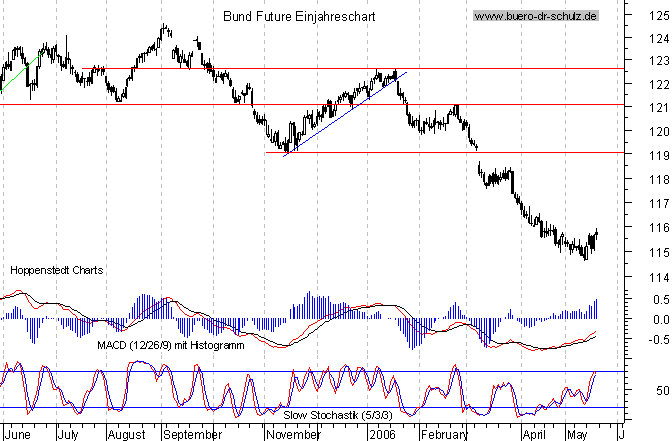Select the Slow Stochastik (5/3/3) label
The image size is (672, 441).
pyautogui.click(x=338, y=415)
